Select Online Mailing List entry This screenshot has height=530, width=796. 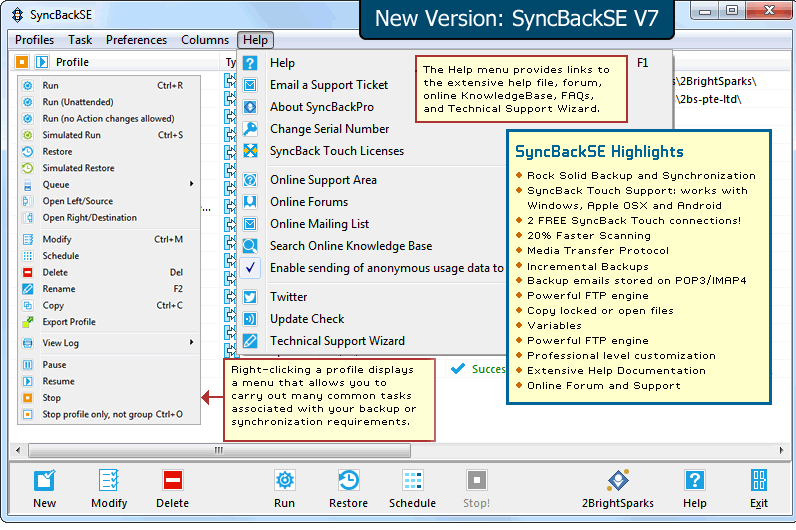point(319,224)
